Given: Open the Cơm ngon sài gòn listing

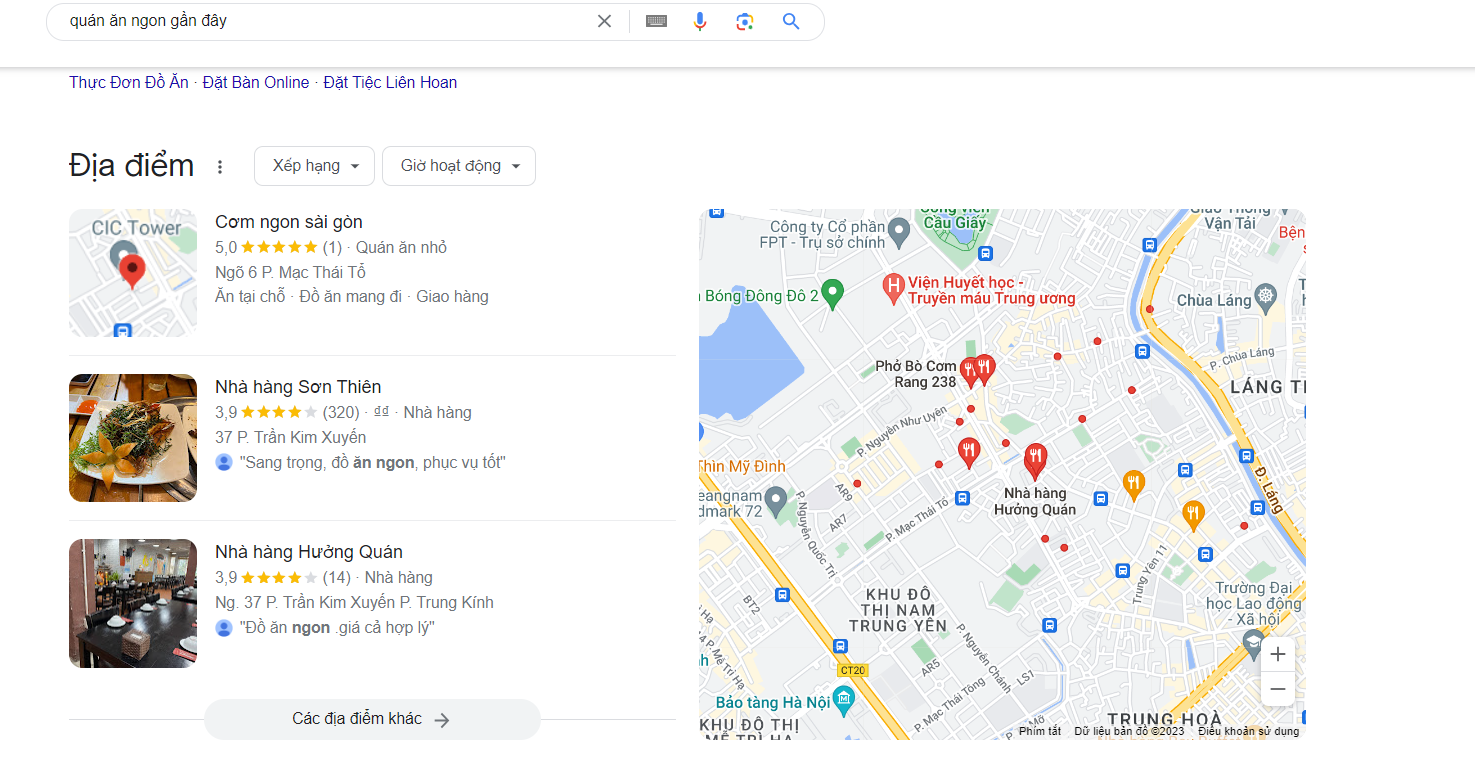Looking at the screenshot, I should [x=289, y=222].
